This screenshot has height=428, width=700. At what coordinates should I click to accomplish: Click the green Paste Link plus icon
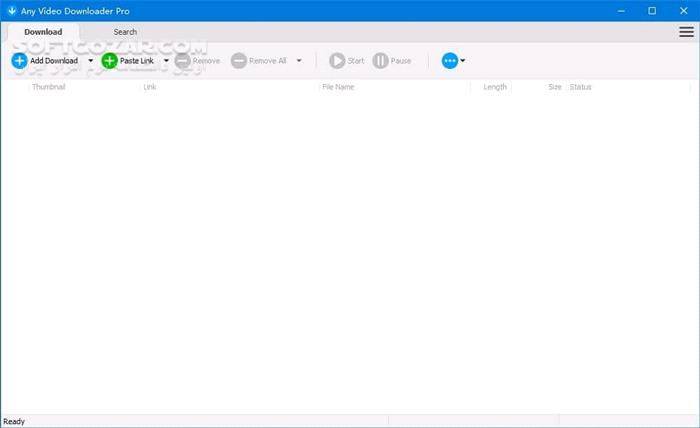[x=109, y=61]
